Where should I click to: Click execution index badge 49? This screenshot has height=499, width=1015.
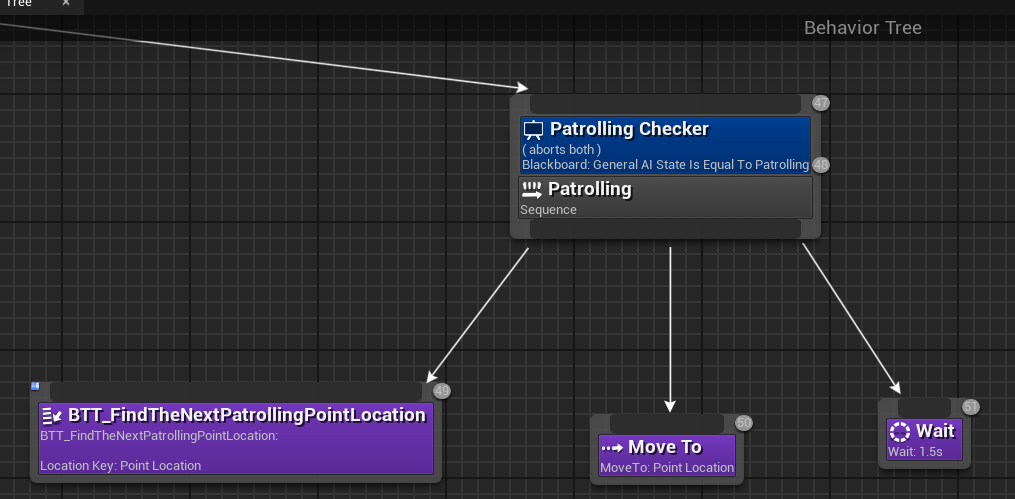(441, 391)
